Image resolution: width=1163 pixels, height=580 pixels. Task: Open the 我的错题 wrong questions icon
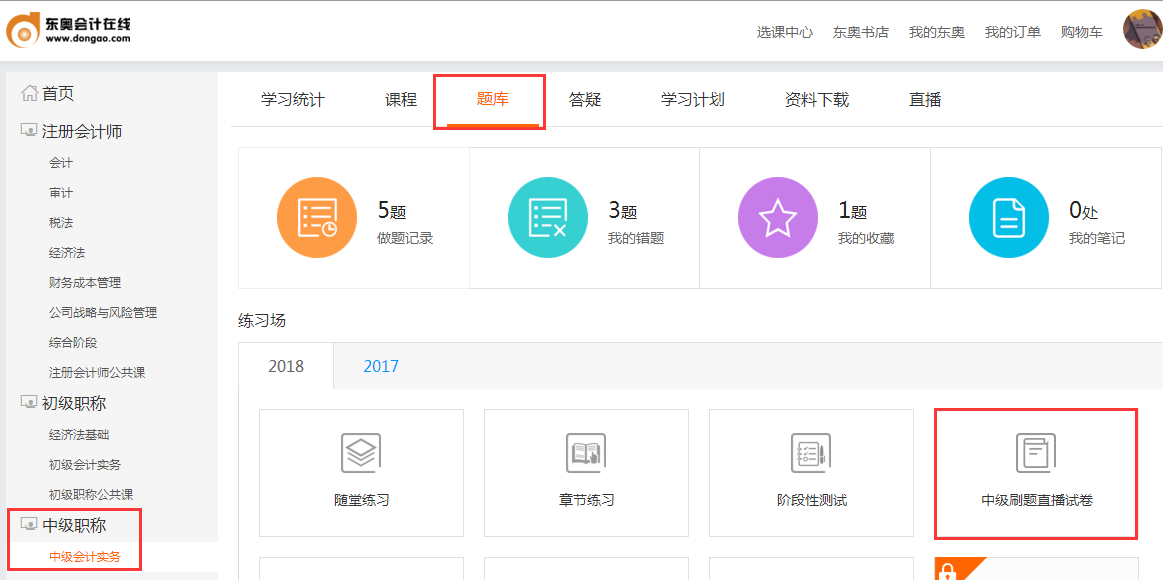(x=548, y=217)
